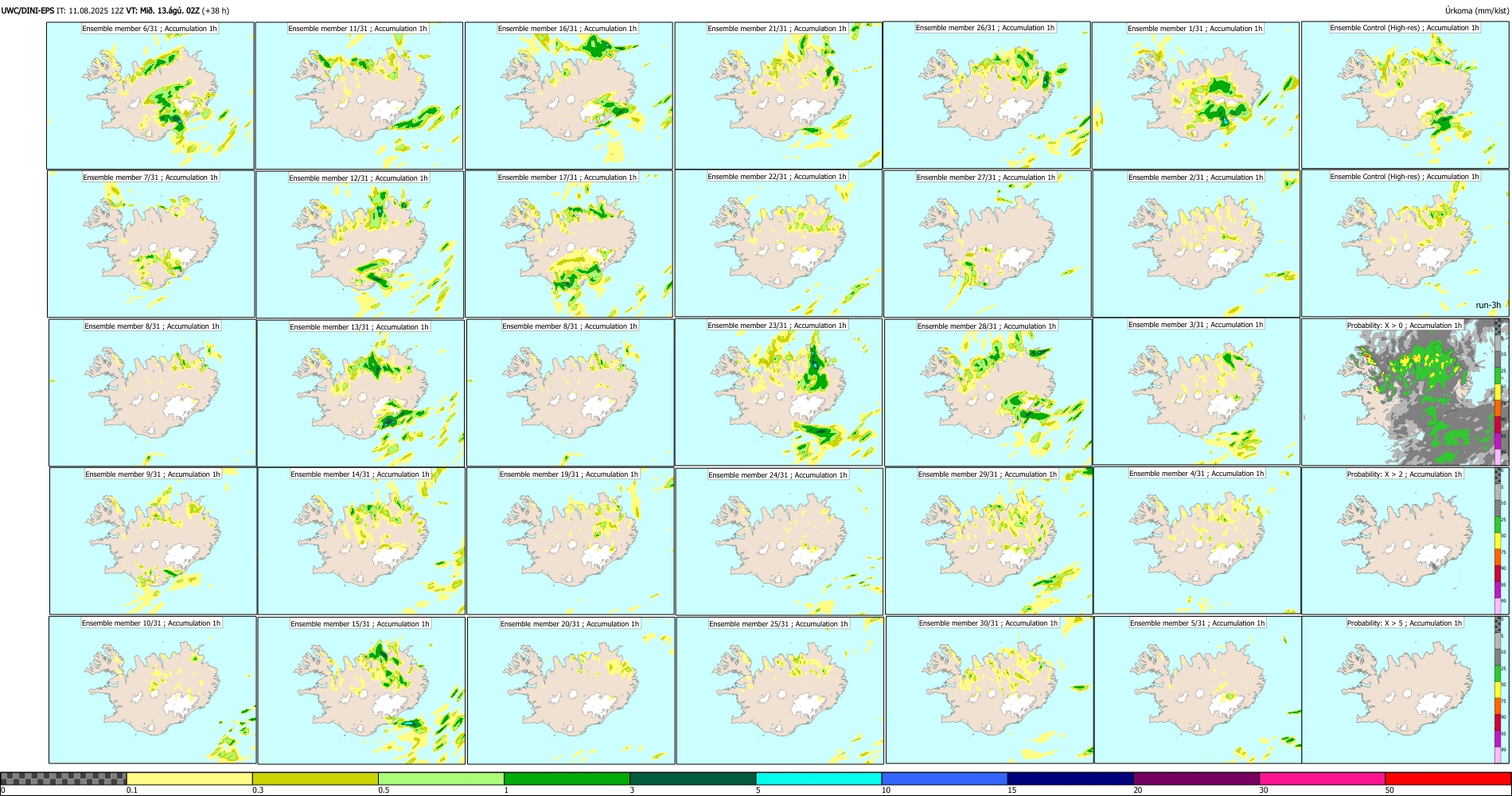
Task: Open the Ensemble member 27/31 map panel
Action: 987,244
